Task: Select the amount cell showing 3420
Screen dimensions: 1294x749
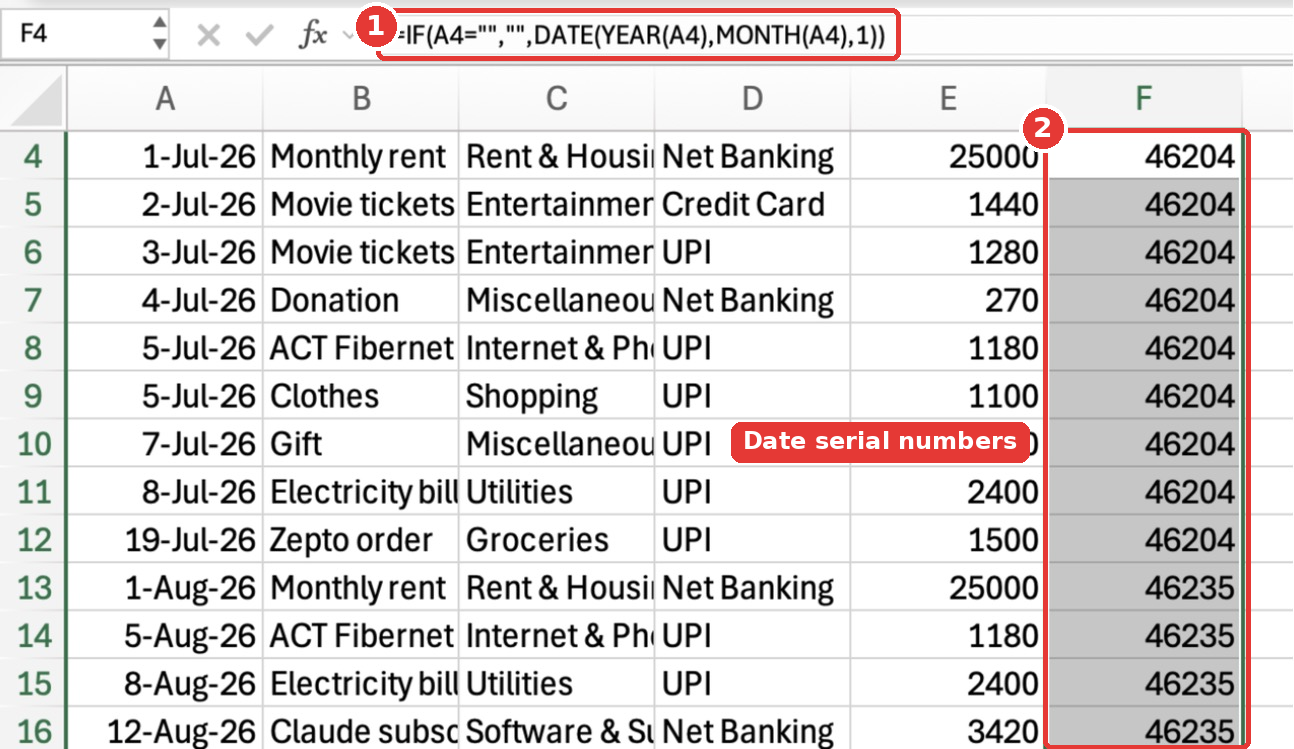Action: click(948, 732)
